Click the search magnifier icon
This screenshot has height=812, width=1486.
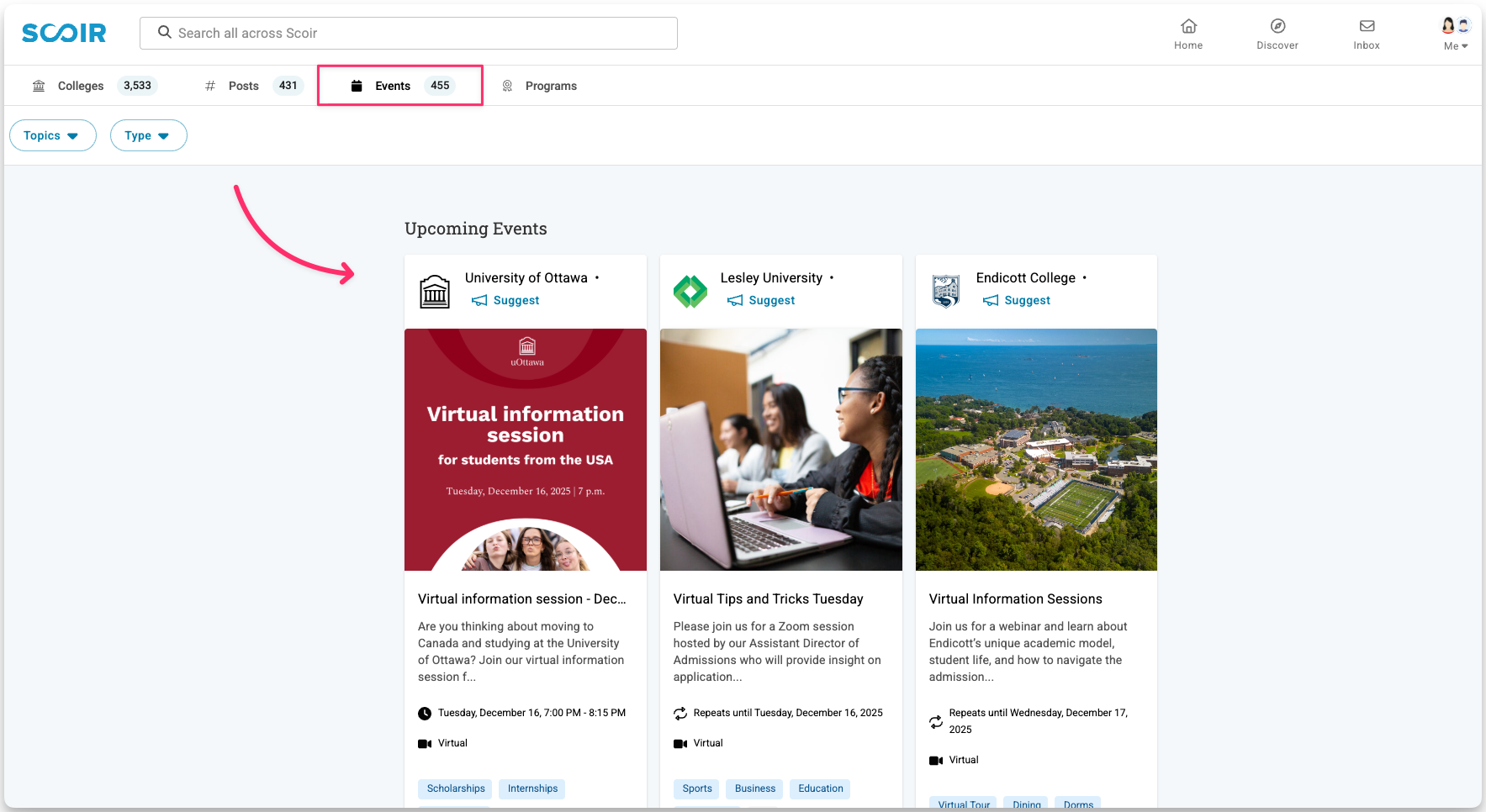(165, 33)
